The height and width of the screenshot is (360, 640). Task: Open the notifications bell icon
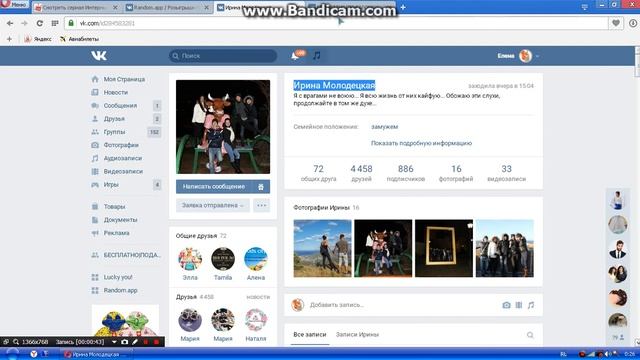click(295, 56)
